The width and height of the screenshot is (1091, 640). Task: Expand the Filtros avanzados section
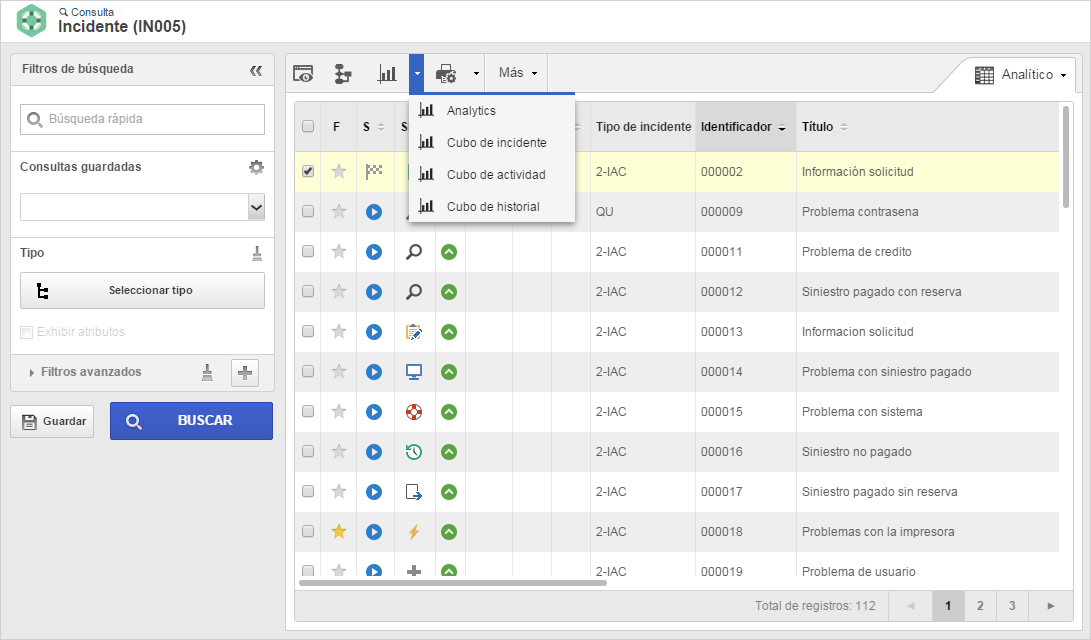85,372
